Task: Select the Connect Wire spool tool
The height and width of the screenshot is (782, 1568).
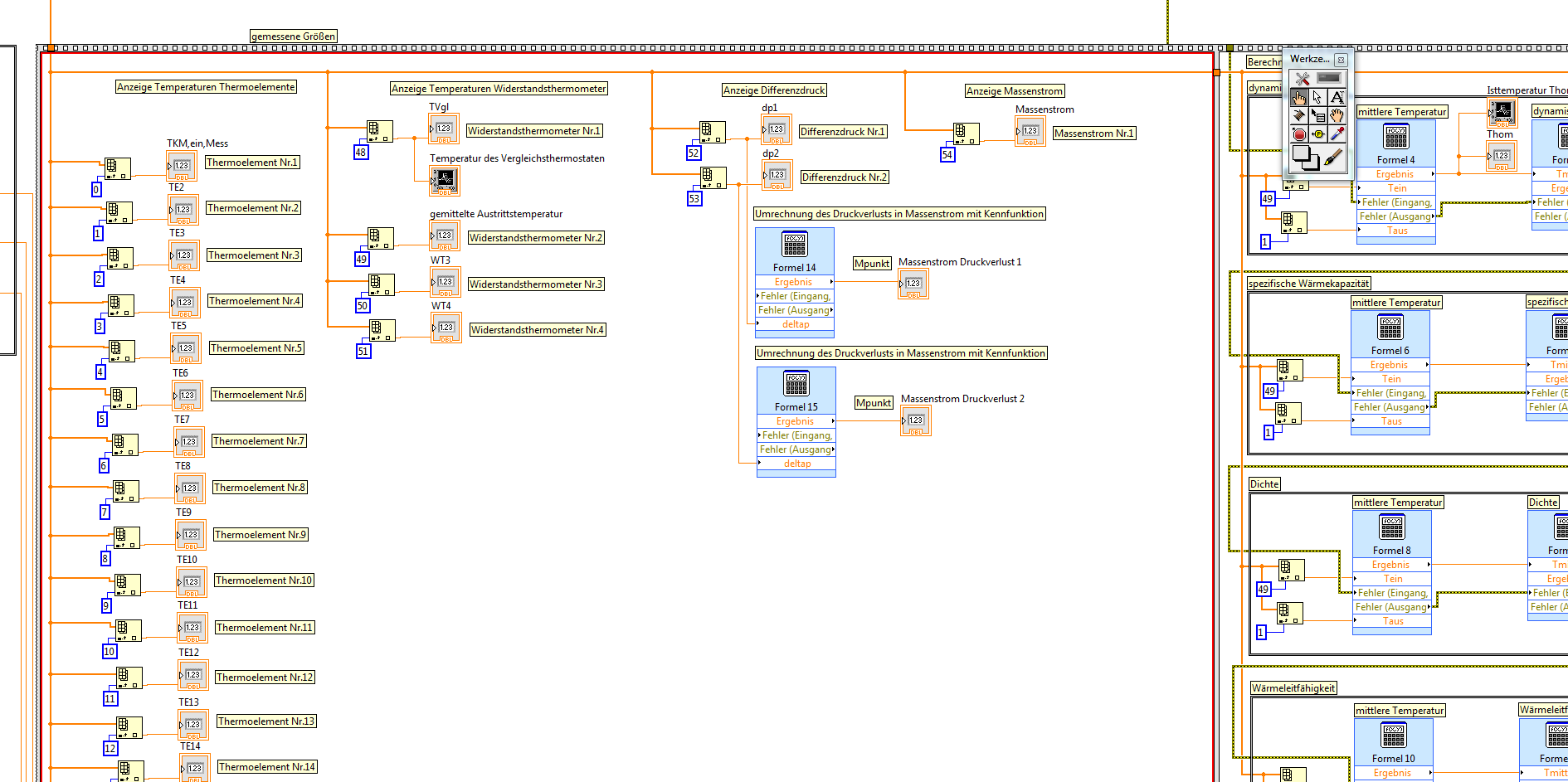Action: (1299, 116)
